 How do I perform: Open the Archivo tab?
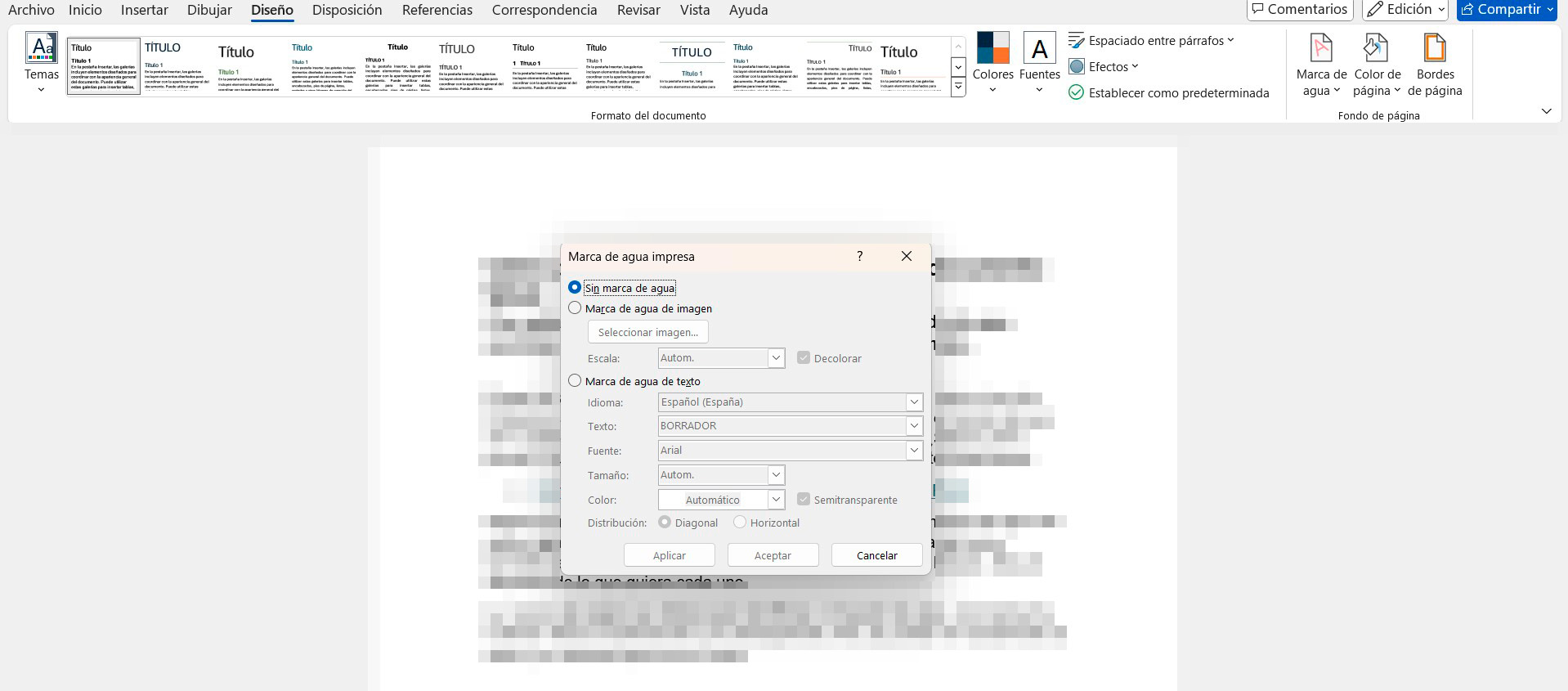coord(31,10)
